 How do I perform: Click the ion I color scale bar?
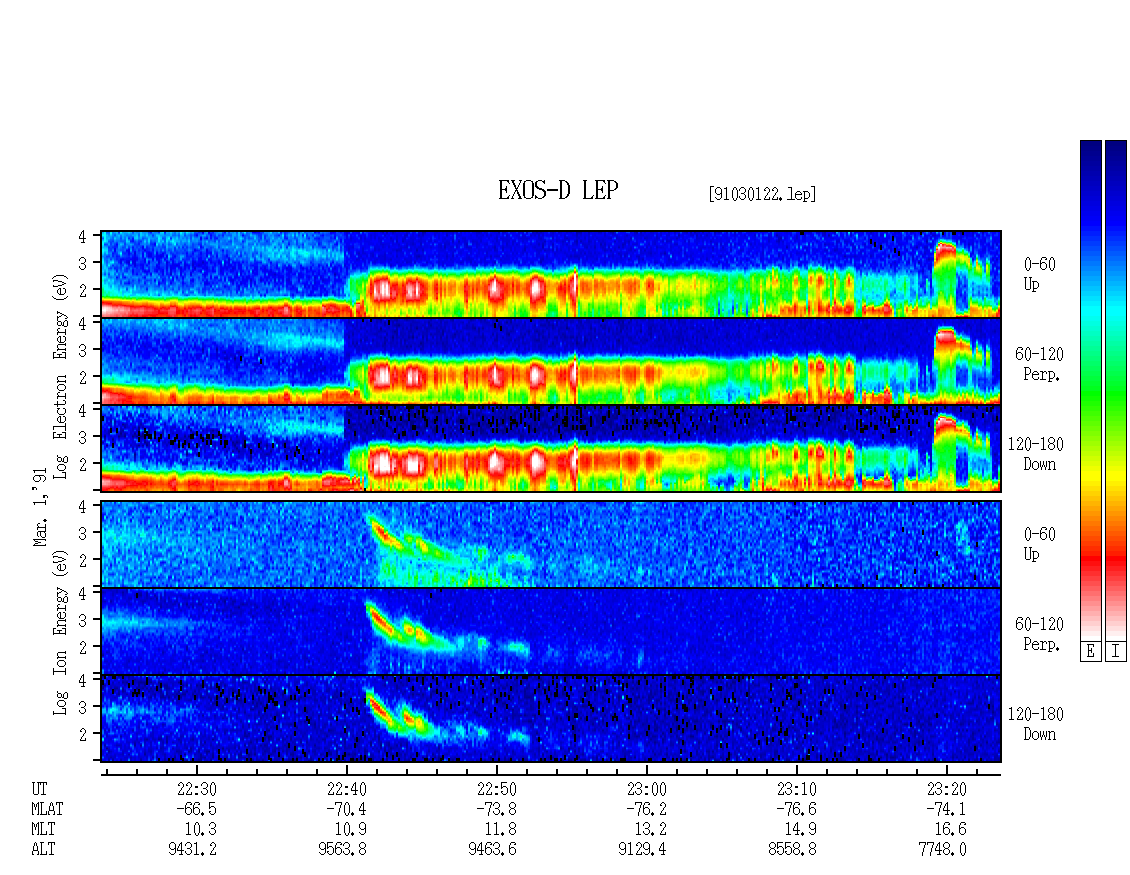pos(1116,390)
